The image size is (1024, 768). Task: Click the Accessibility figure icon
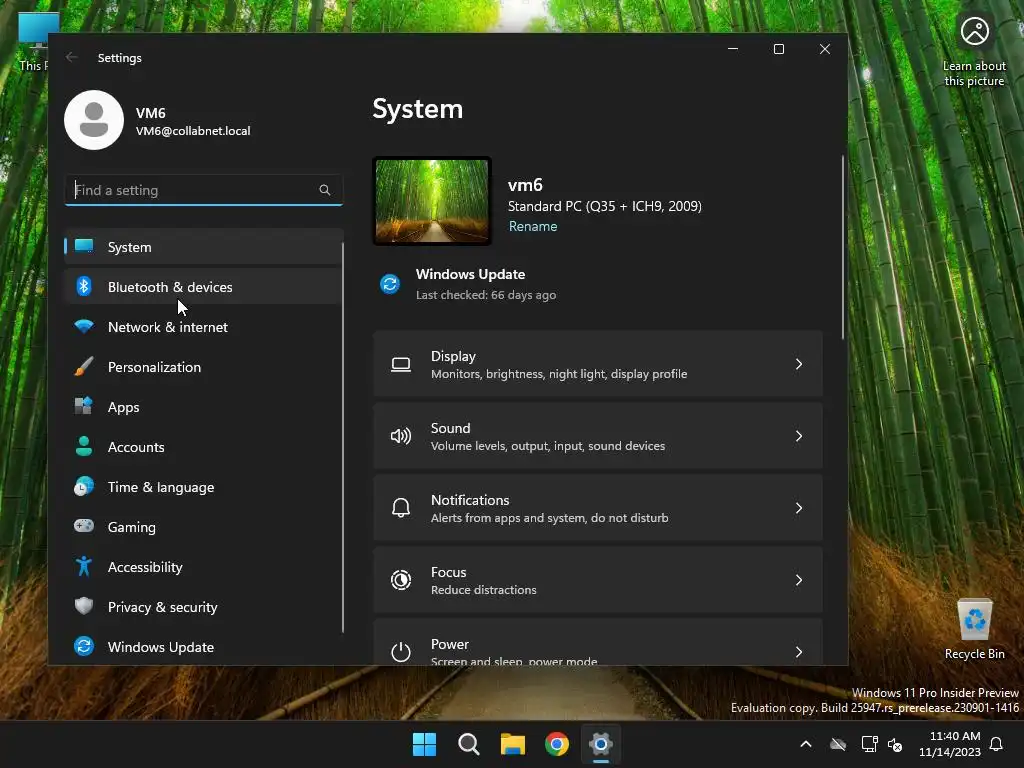[x=84, y=566]
